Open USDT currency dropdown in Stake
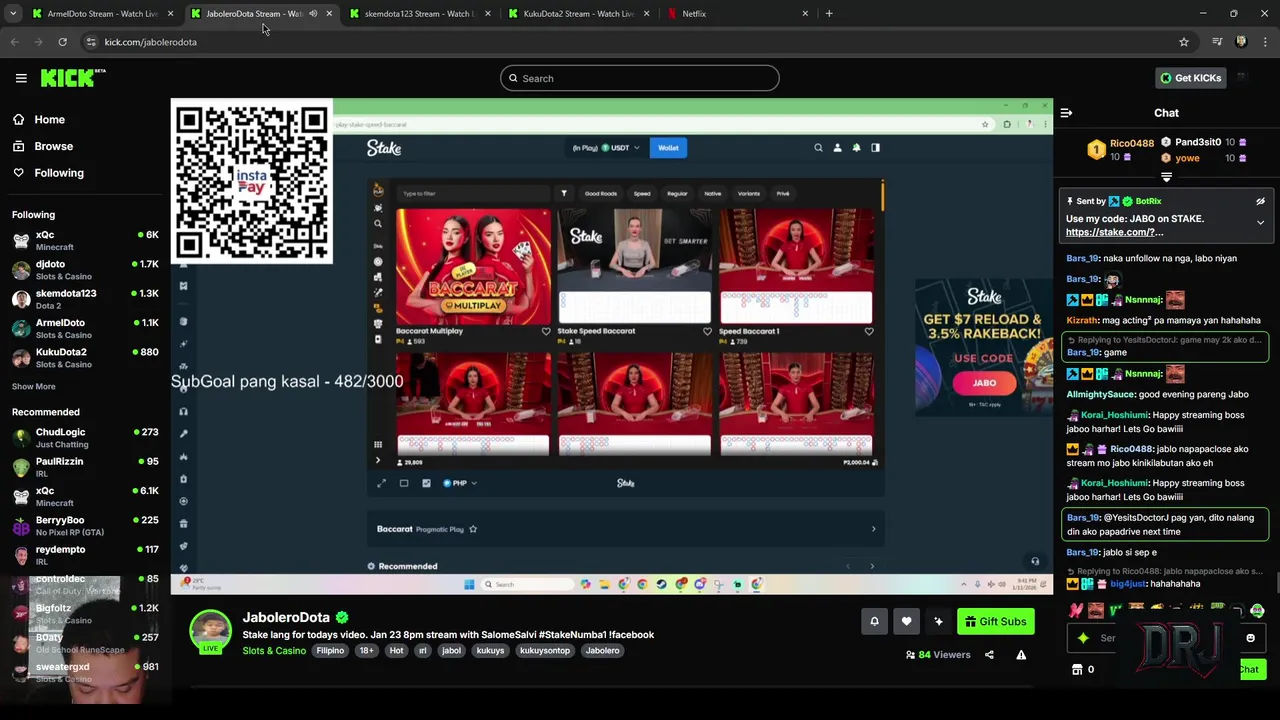The width and height of the screenshot is (1280, 720). [x=620, y=148]
